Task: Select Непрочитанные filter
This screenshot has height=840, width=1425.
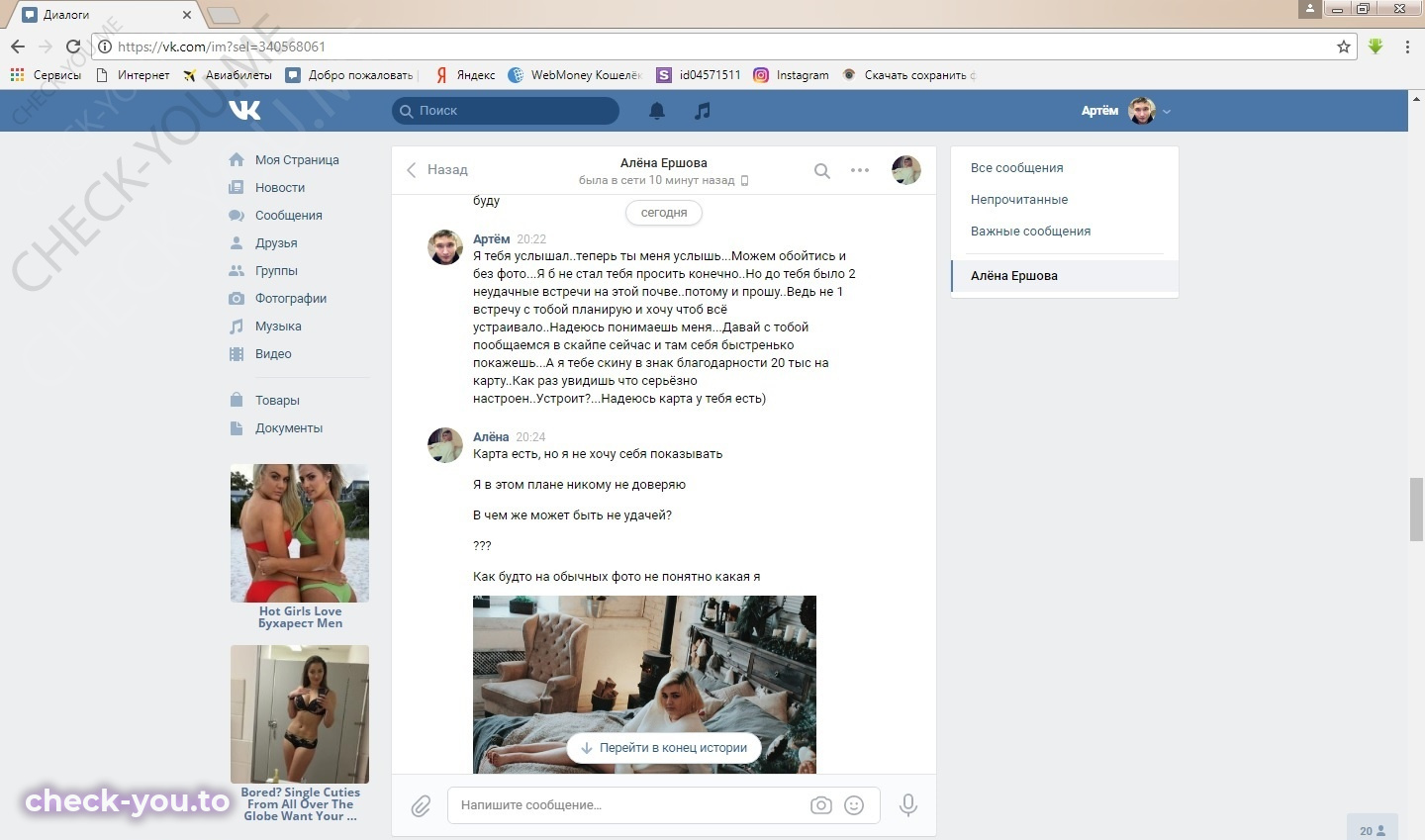Action: click(1019, 200)
